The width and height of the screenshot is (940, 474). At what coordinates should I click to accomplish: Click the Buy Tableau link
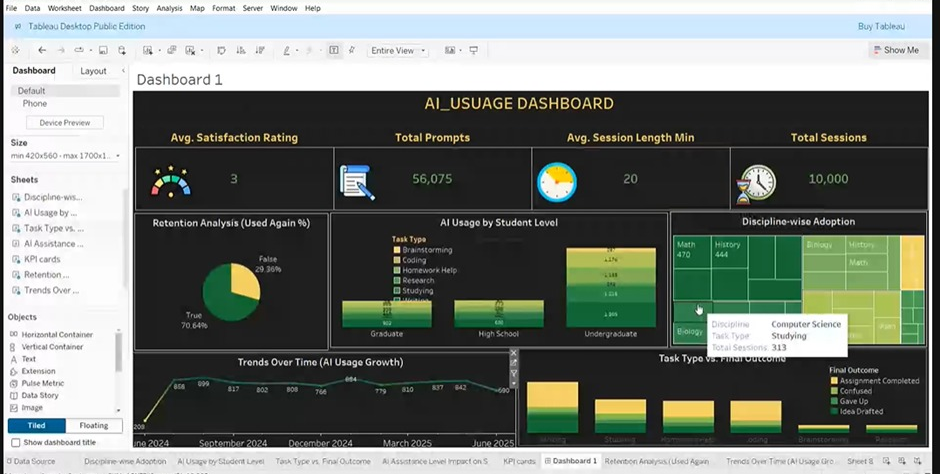[x=880, y=27]
